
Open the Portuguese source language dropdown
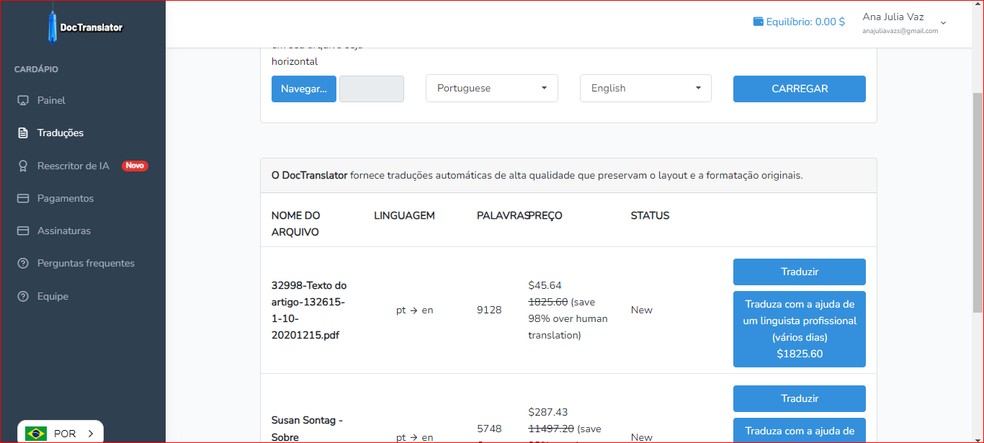point(492,88)
